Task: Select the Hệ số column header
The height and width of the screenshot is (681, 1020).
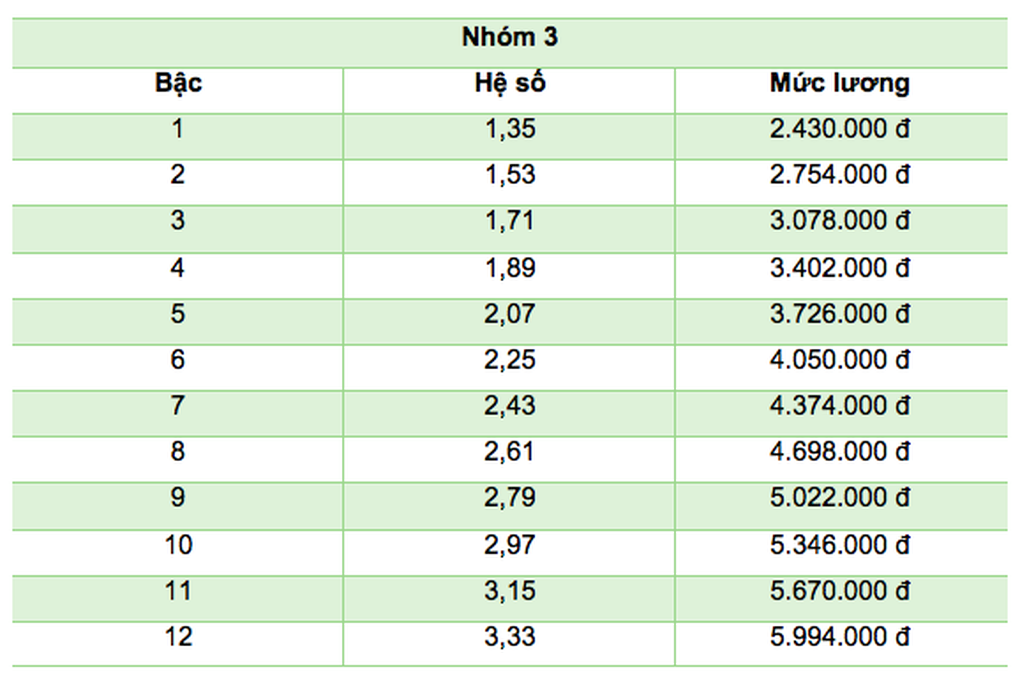Action: point(510,83)
